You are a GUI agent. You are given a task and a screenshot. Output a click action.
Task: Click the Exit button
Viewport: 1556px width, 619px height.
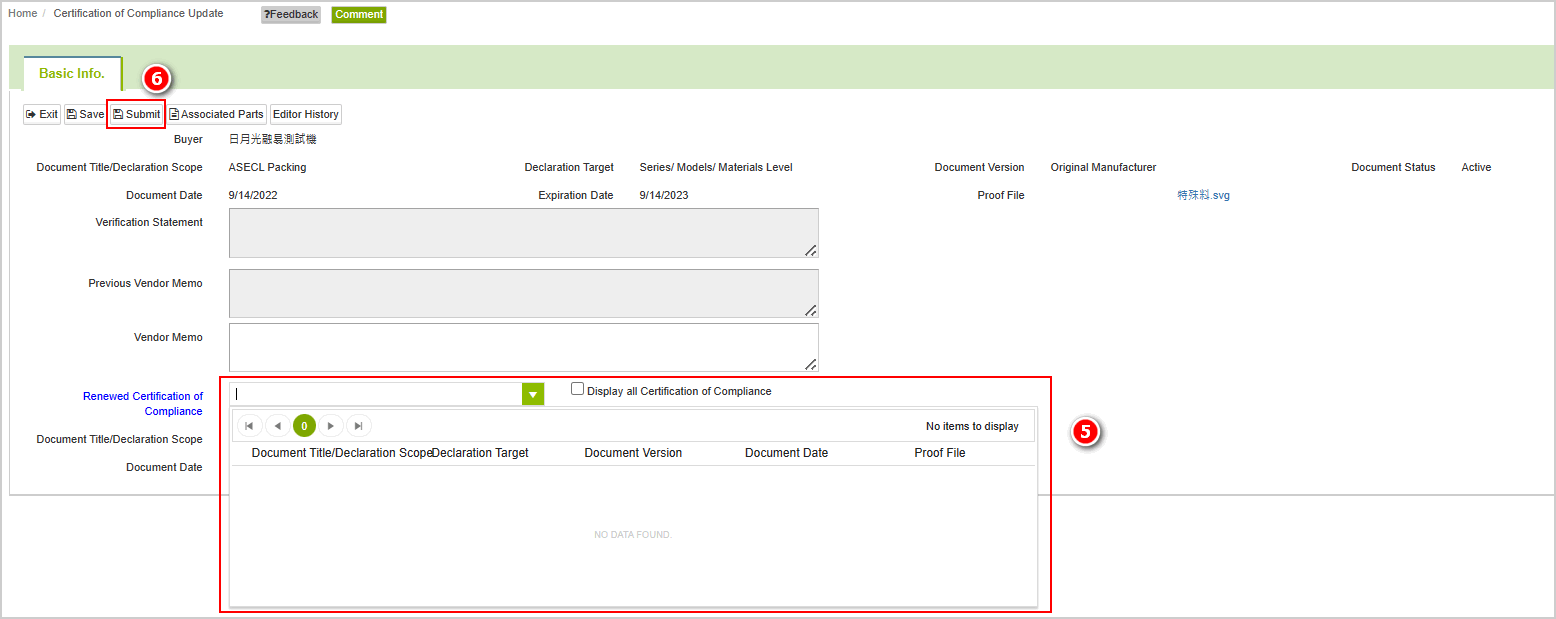pos(42,114)
